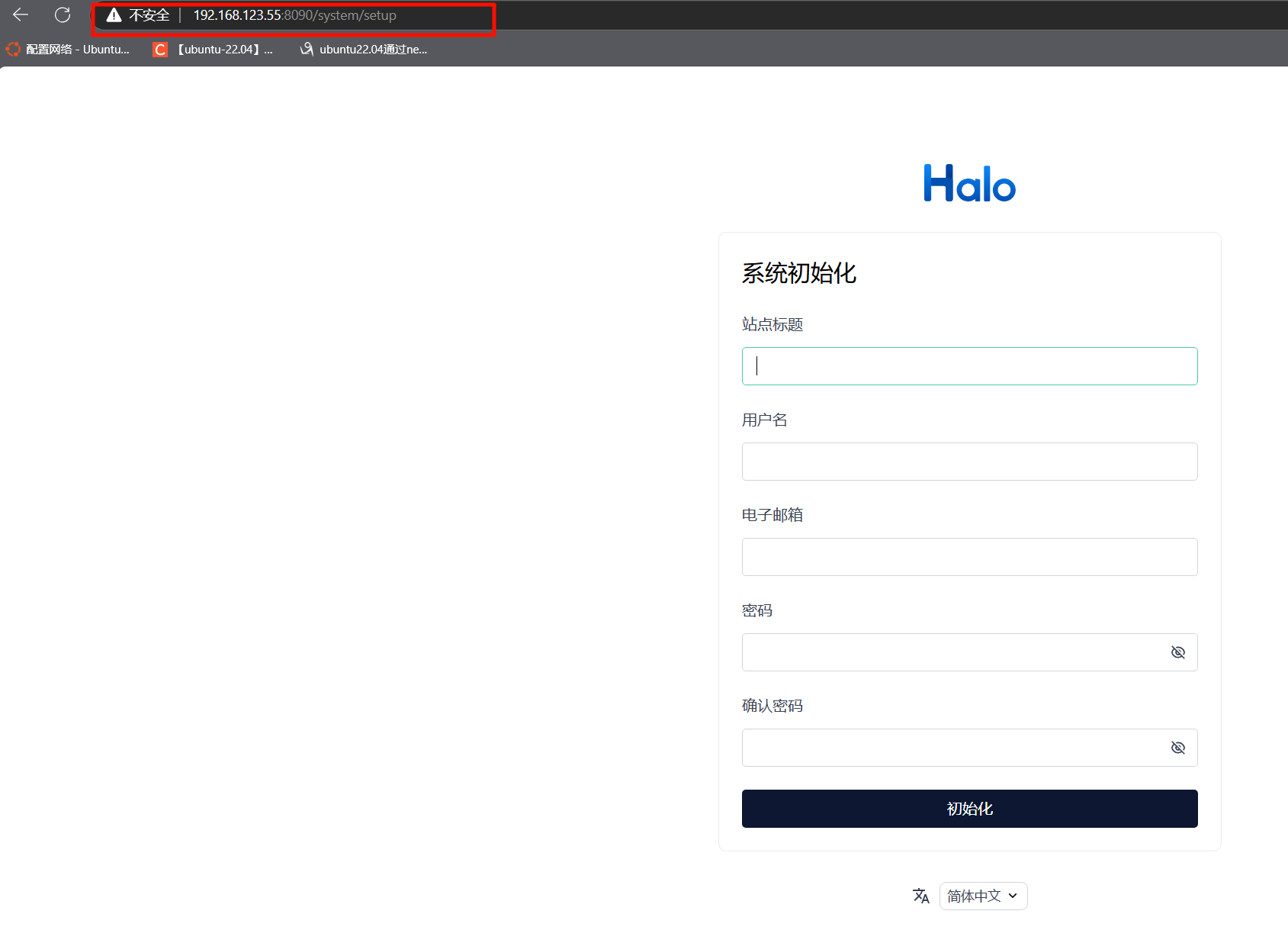This screenshot has height=943, width=1288.
Task: Click the language dropdown chevron arrow
Action: pyautogui.click(x=1013, y=896)
